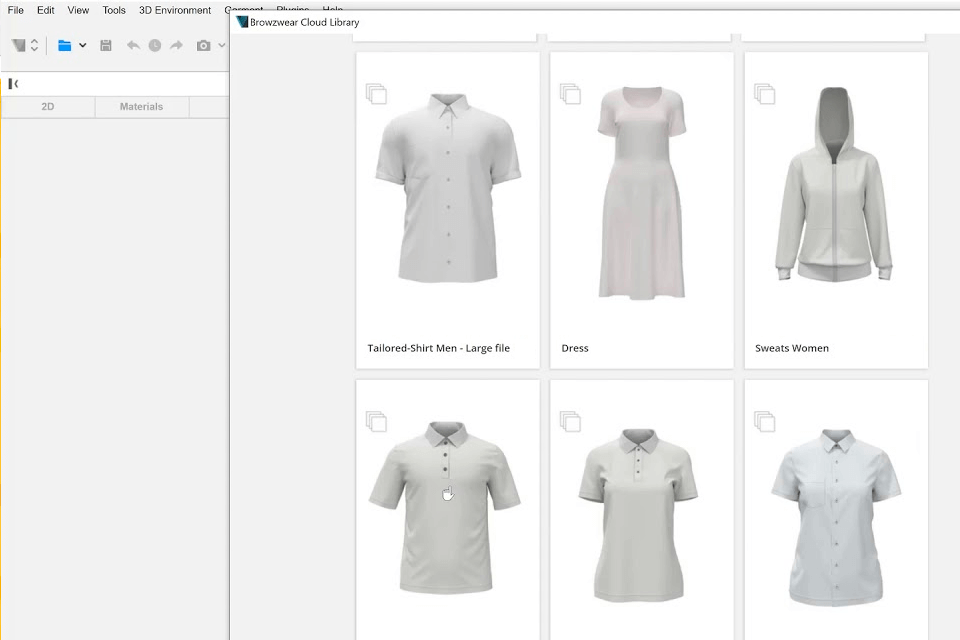Screen dimensions: 960x640
Task: Click the 'Dress' card label
Action: (x=575, y=348)
